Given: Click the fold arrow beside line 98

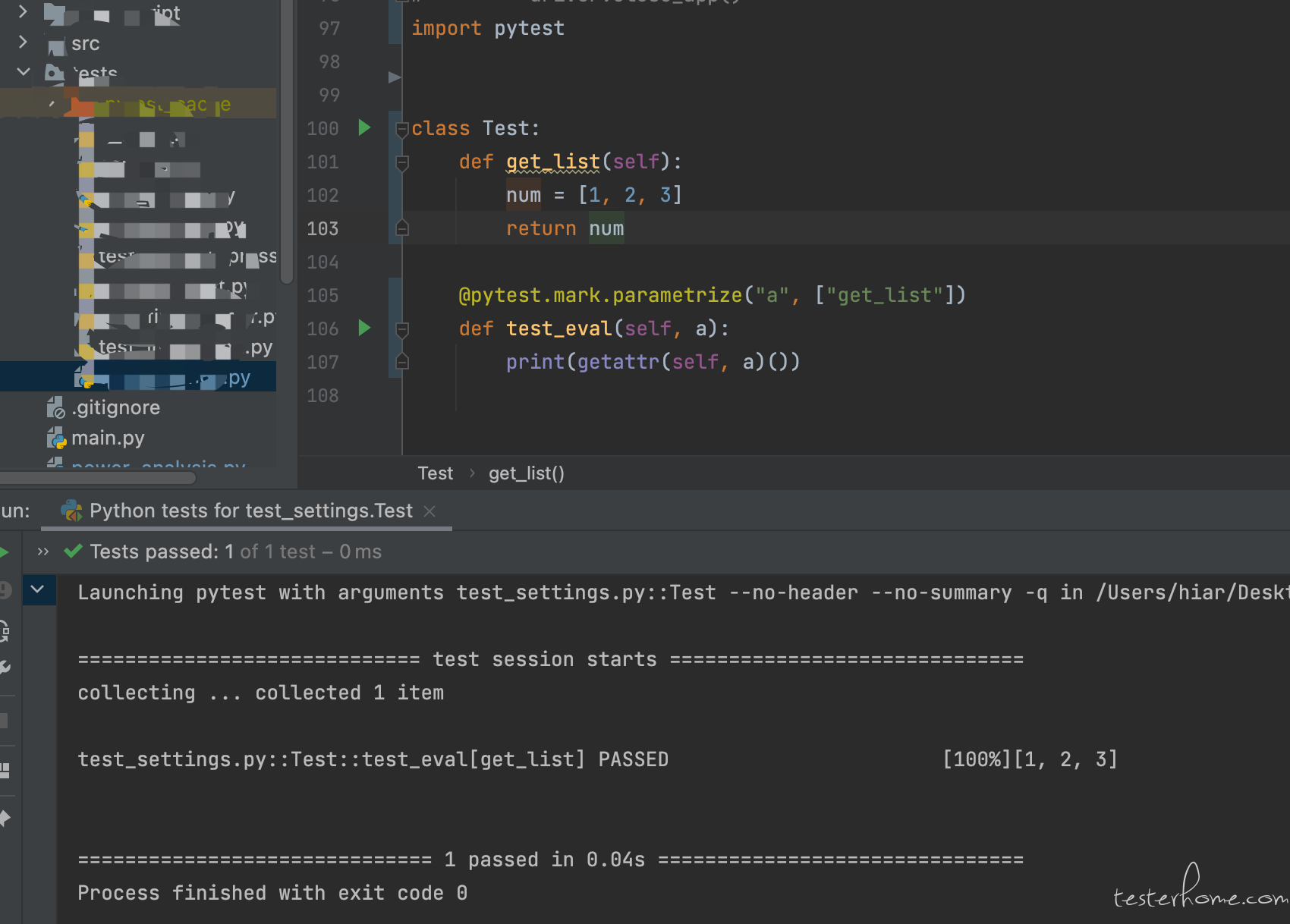Looking at the screenshot, I should point(394,77).
